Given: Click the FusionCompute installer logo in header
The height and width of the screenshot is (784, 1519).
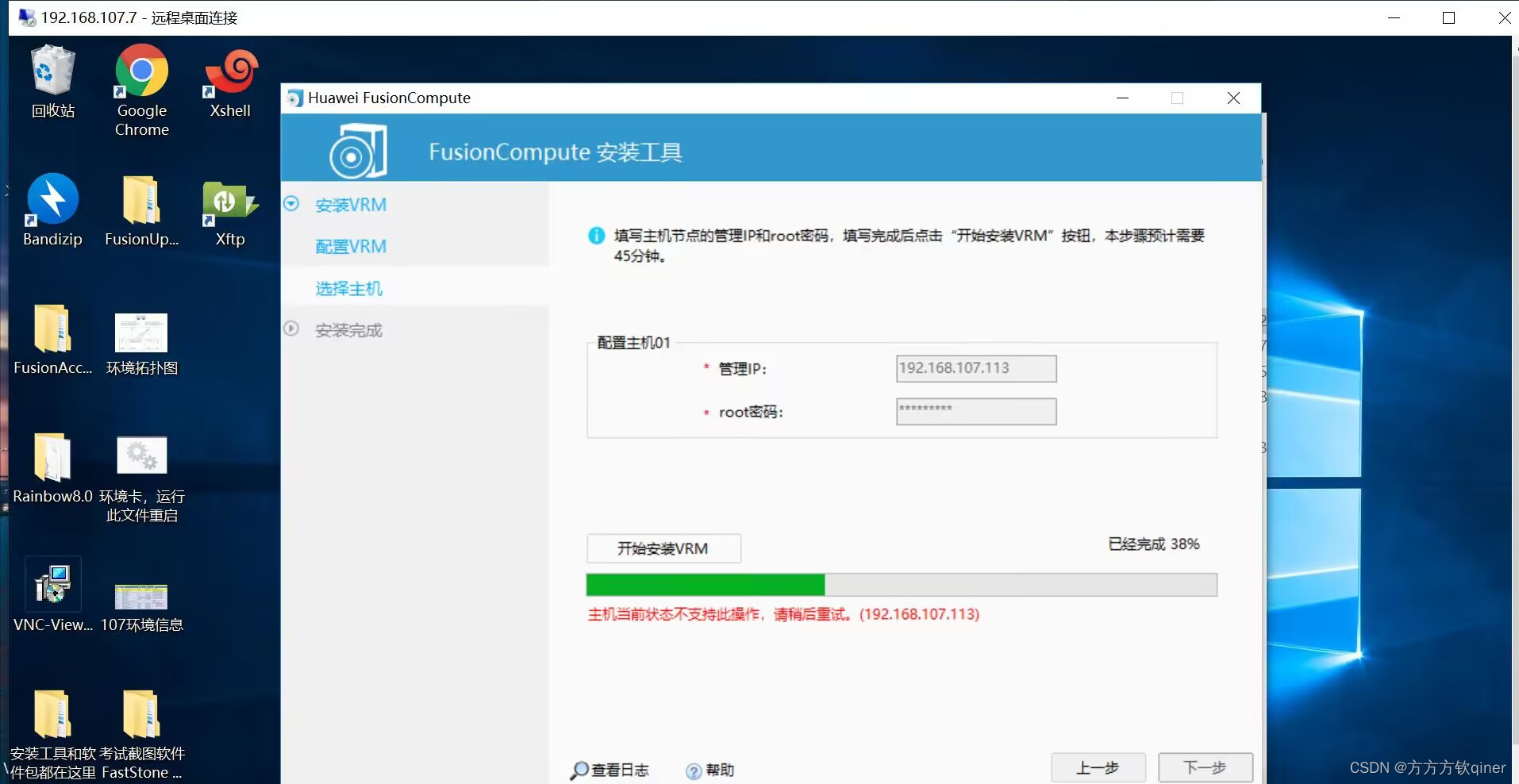Looking at the screenshot, I should pos(358,151).
